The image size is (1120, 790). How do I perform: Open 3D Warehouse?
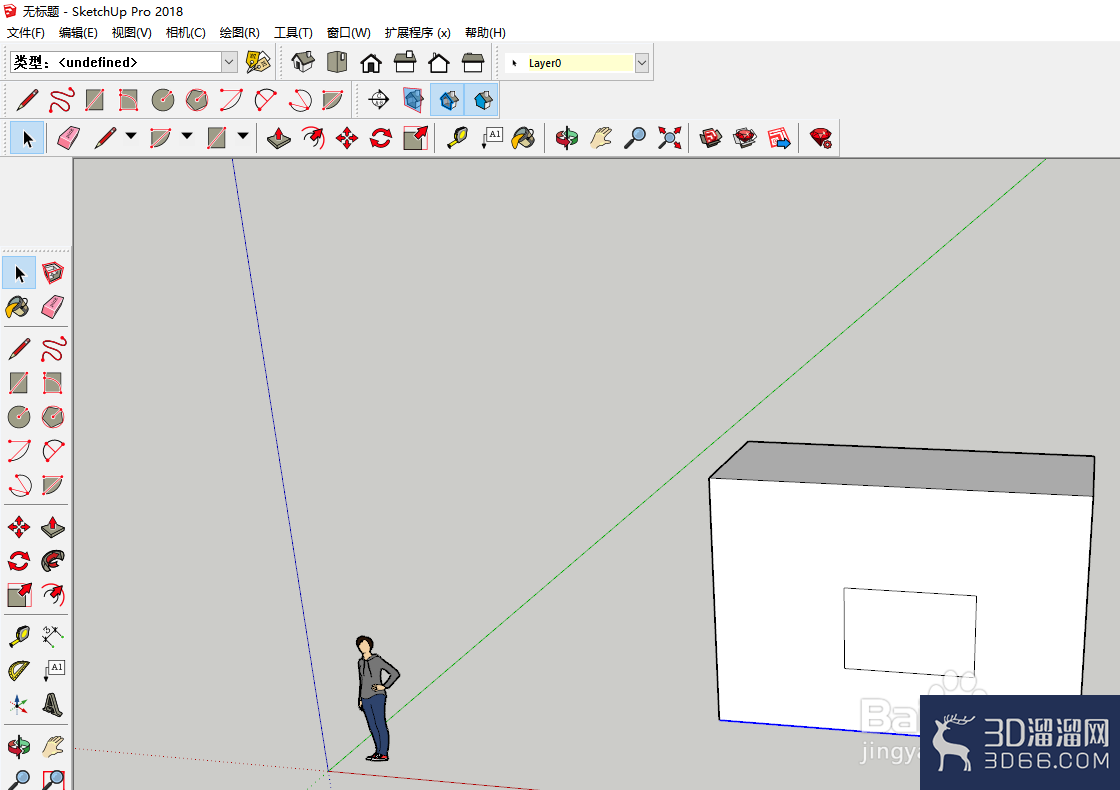click(711, 137)
